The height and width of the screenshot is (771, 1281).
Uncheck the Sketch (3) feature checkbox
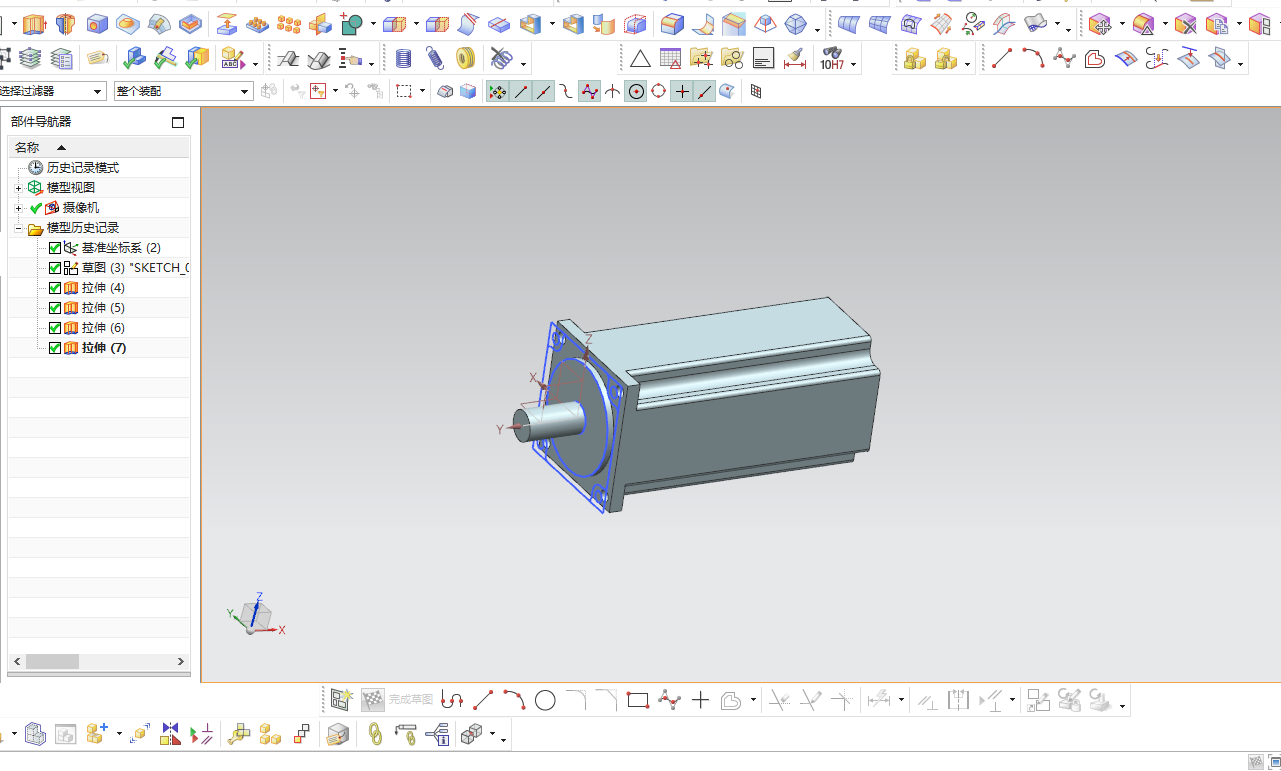[x=55, y=268]
